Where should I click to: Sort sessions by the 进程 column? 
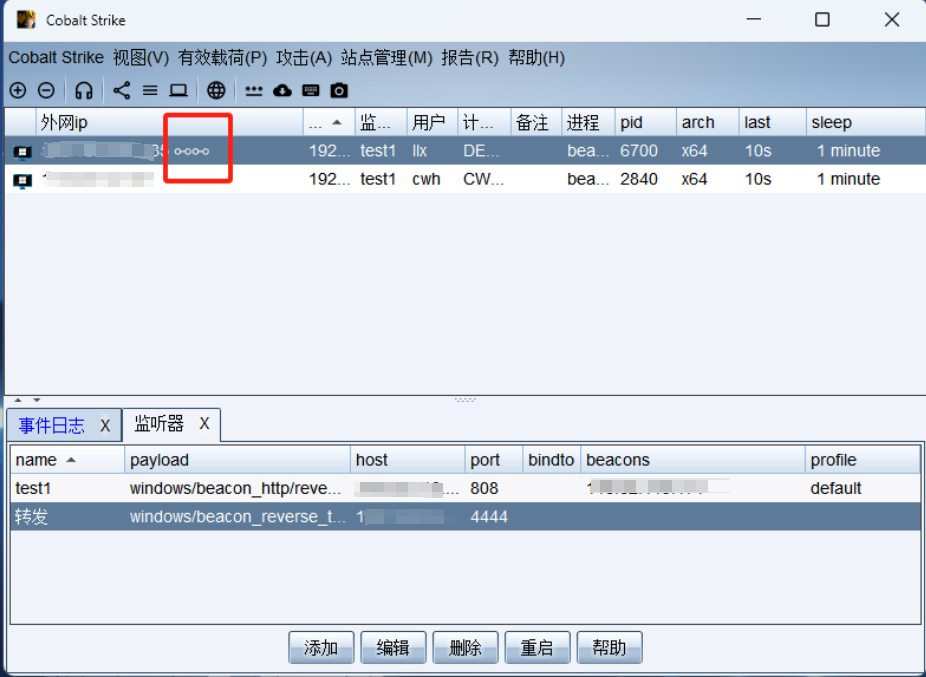click(588, 122)
